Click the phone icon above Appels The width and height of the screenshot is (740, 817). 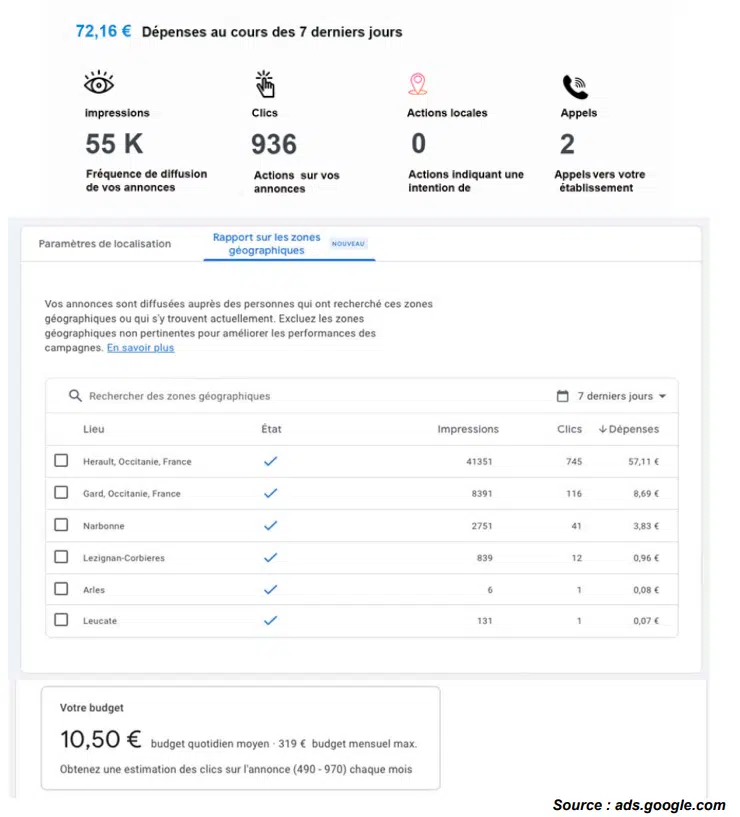[x=574, y=87]
